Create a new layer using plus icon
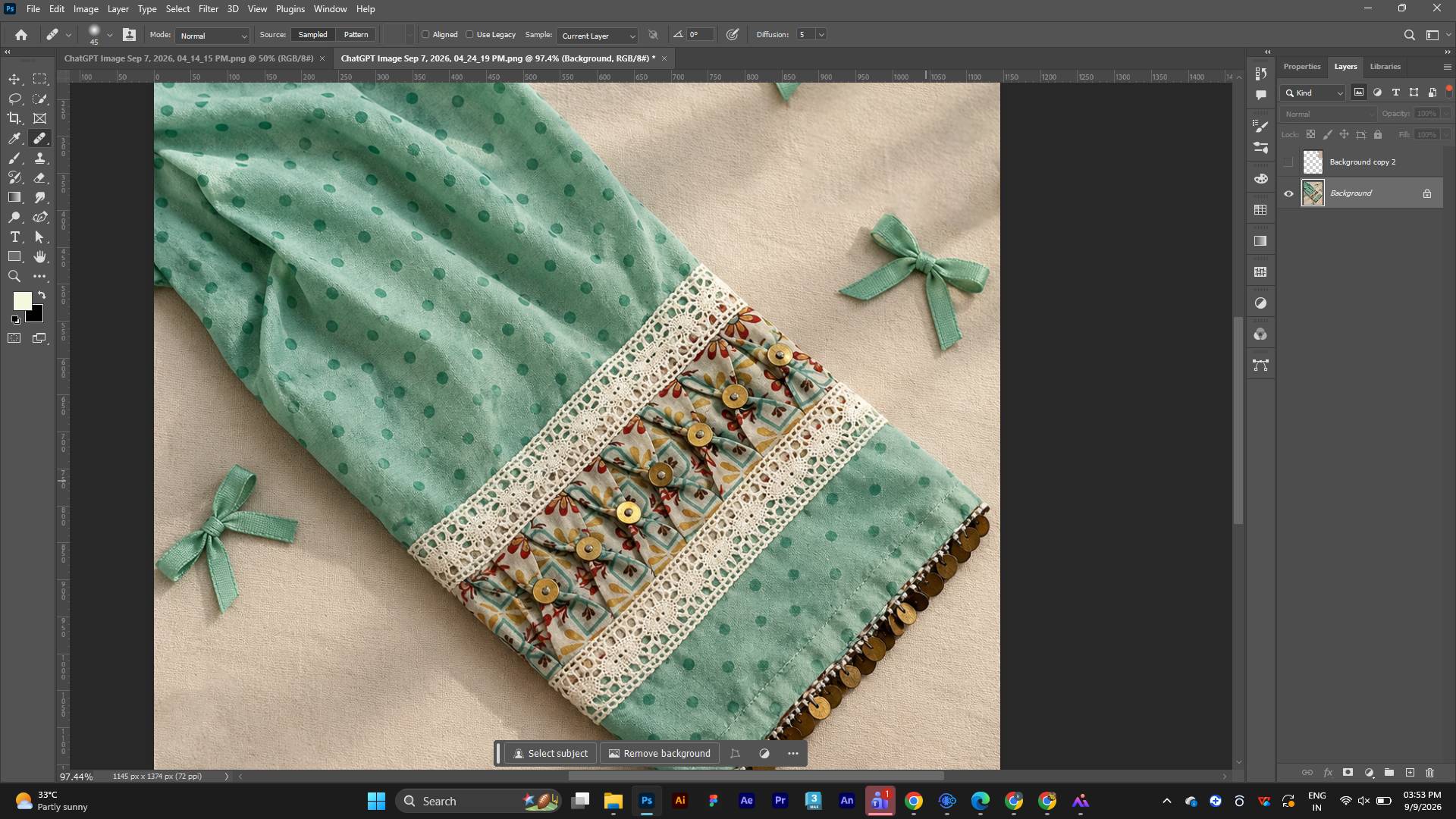Screen dimensions: 1456x819 (1410, 773)
